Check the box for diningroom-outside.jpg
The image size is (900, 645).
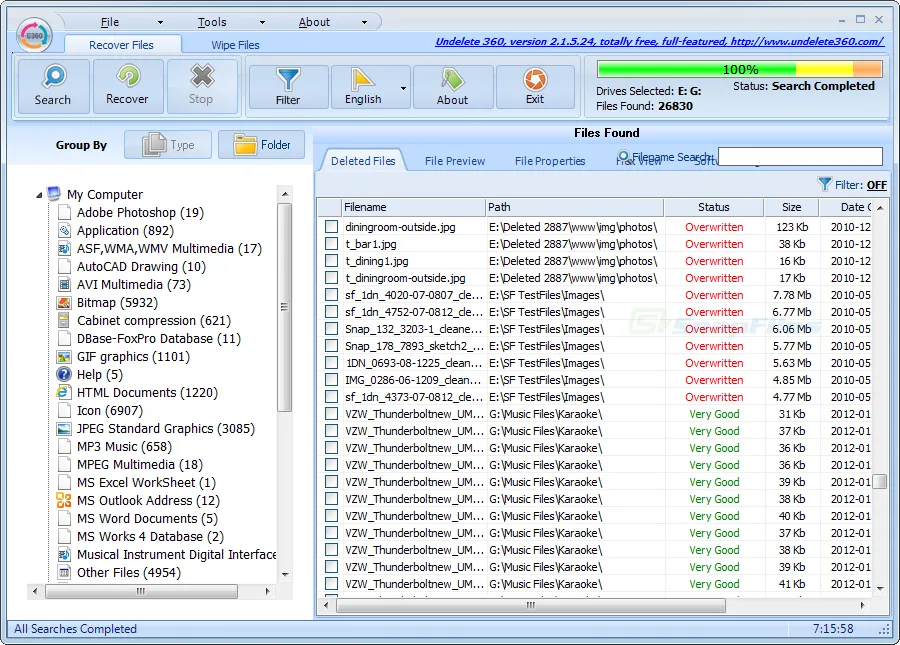331,227
